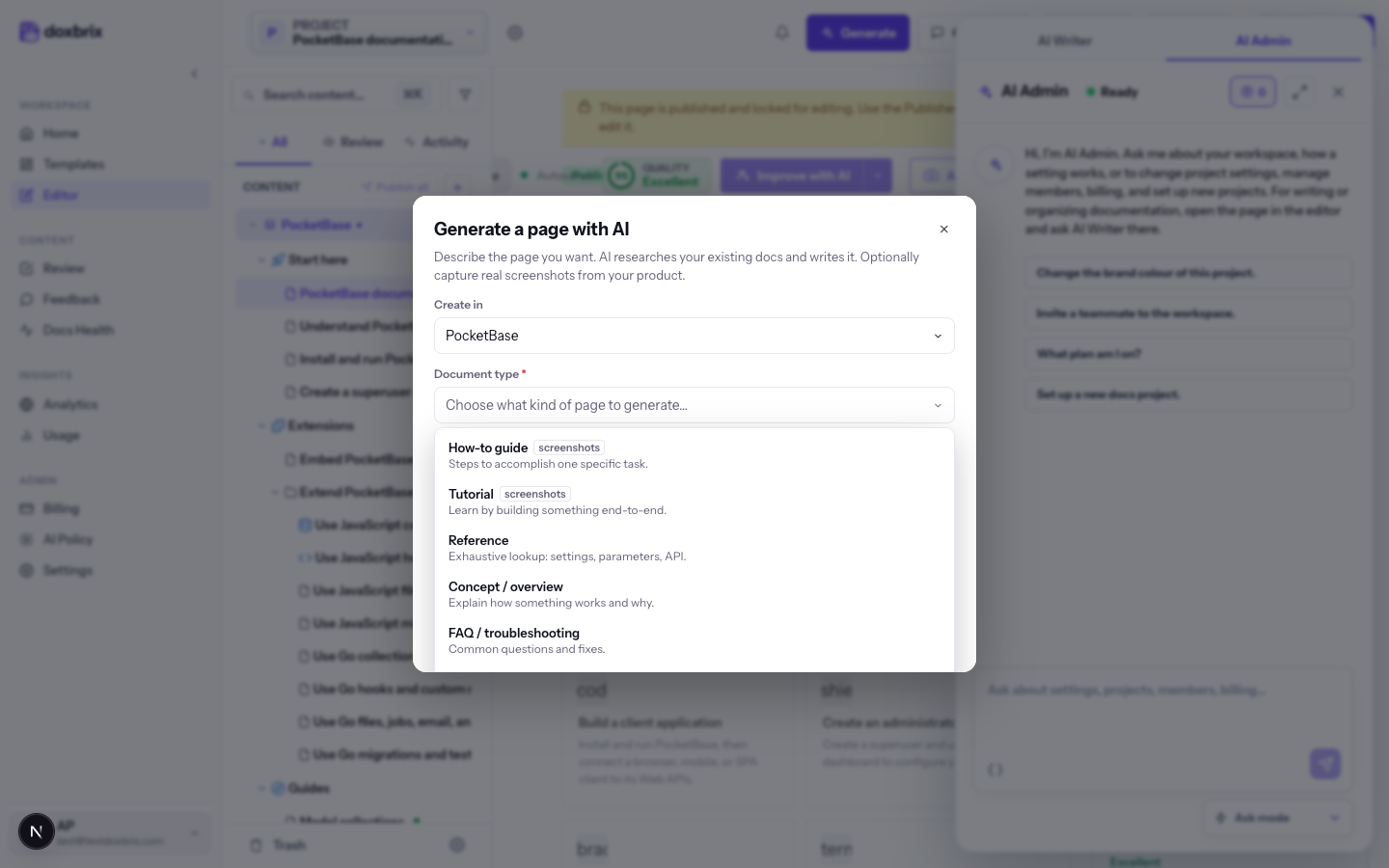Open the Ask mode dropdown
1389x868 pixels.
[x=1276, y=818]
